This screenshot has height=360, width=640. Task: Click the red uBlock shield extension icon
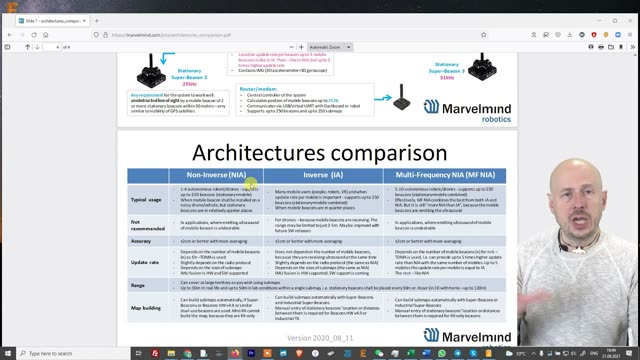pos(594,35)
